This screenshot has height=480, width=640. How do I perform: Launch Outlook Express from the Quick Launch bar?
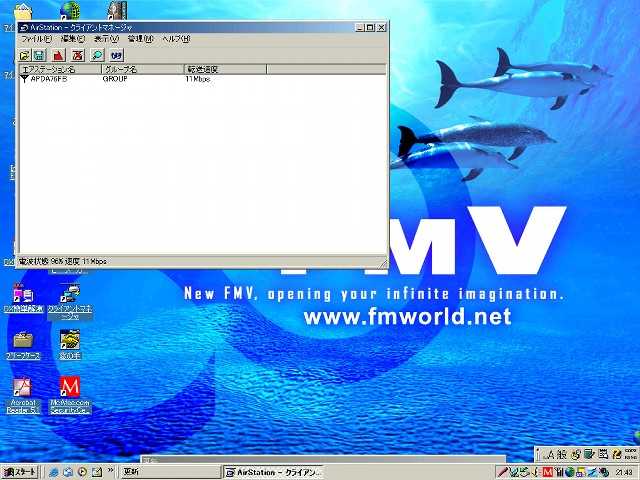(68, 472)
